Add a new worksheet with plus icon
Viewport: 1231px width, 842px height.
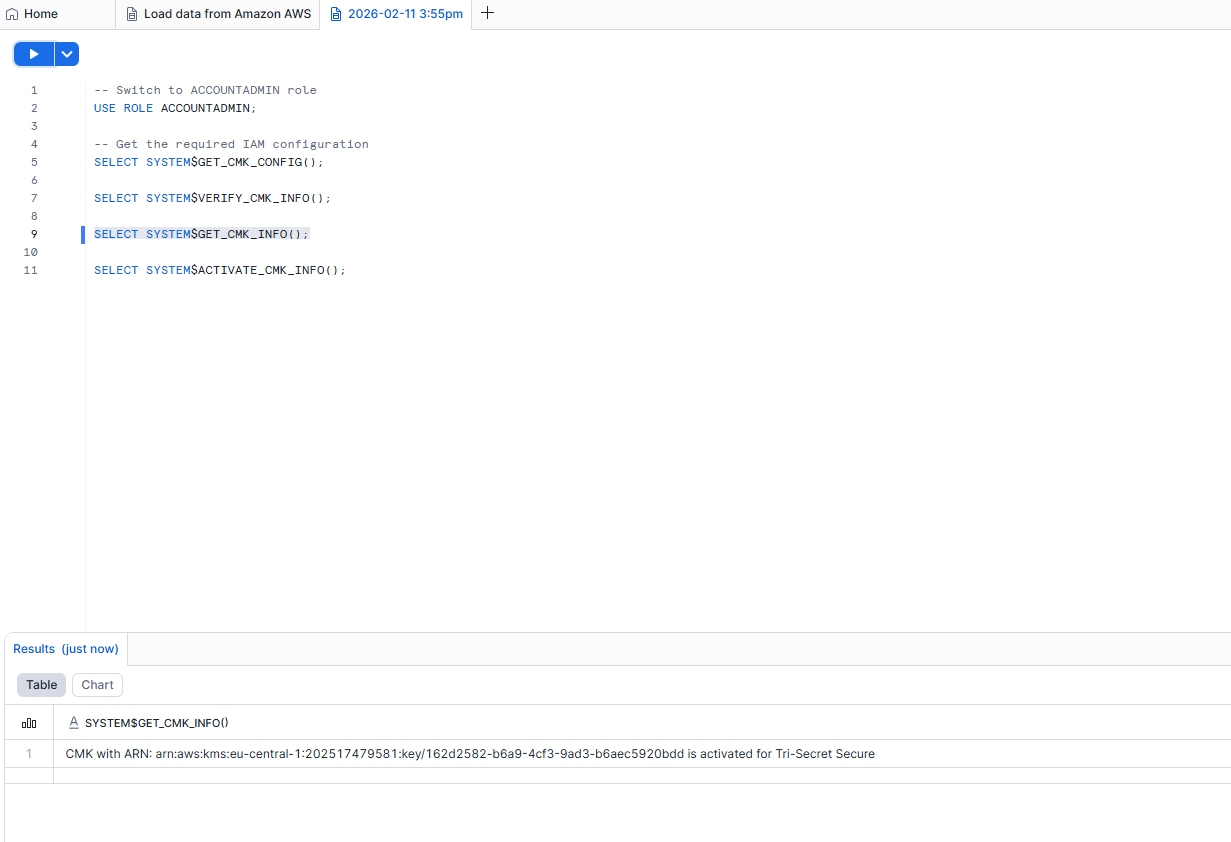coord(487,13)
